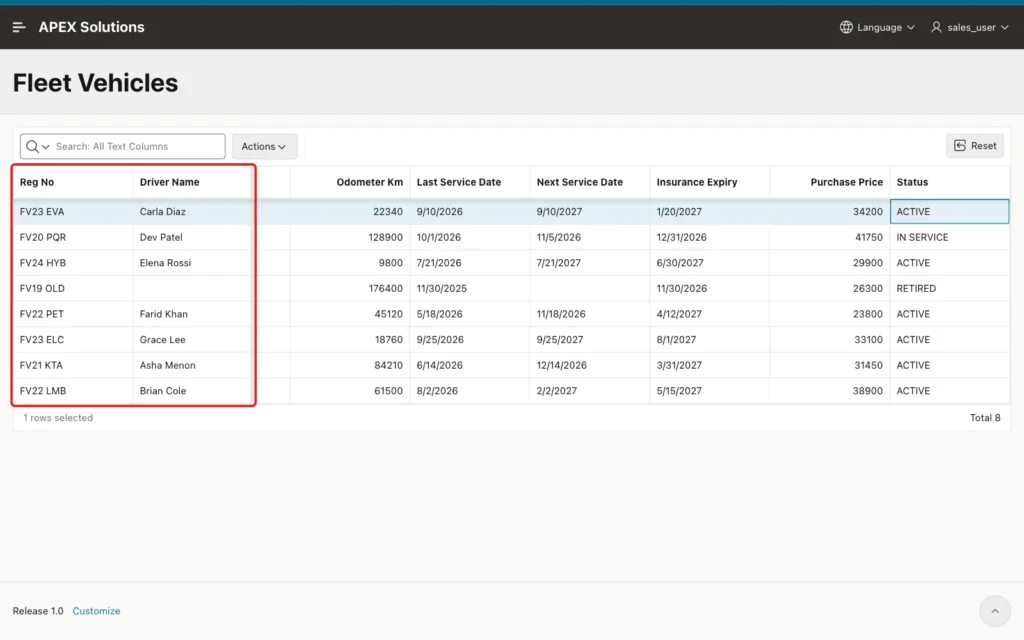Screen dimensions: 1024x640
Task: Click the magnifier search icon
Action: tap(32, 146)
